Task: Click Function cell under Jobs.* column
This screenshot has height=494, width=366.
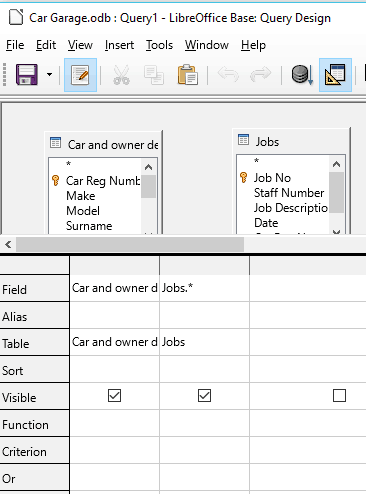Action: click(x=204, y=423)
